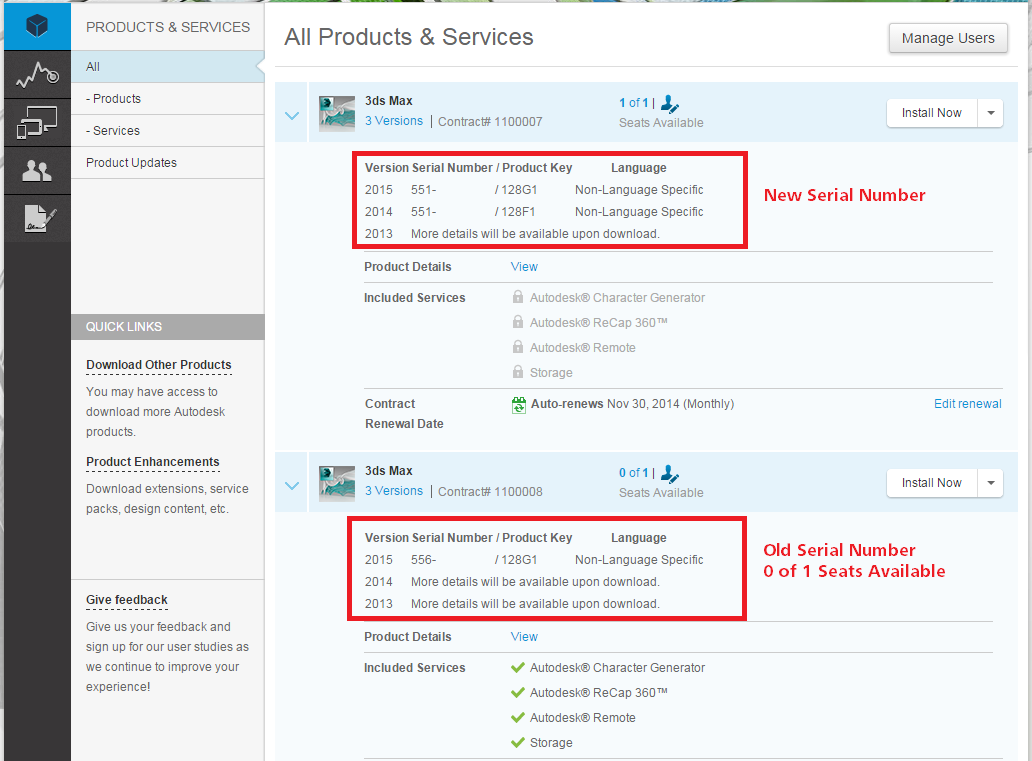Click the Contract# 1100008 text
The height and width of the screenshot is (761, 1032).
click(x=490, y=492)
